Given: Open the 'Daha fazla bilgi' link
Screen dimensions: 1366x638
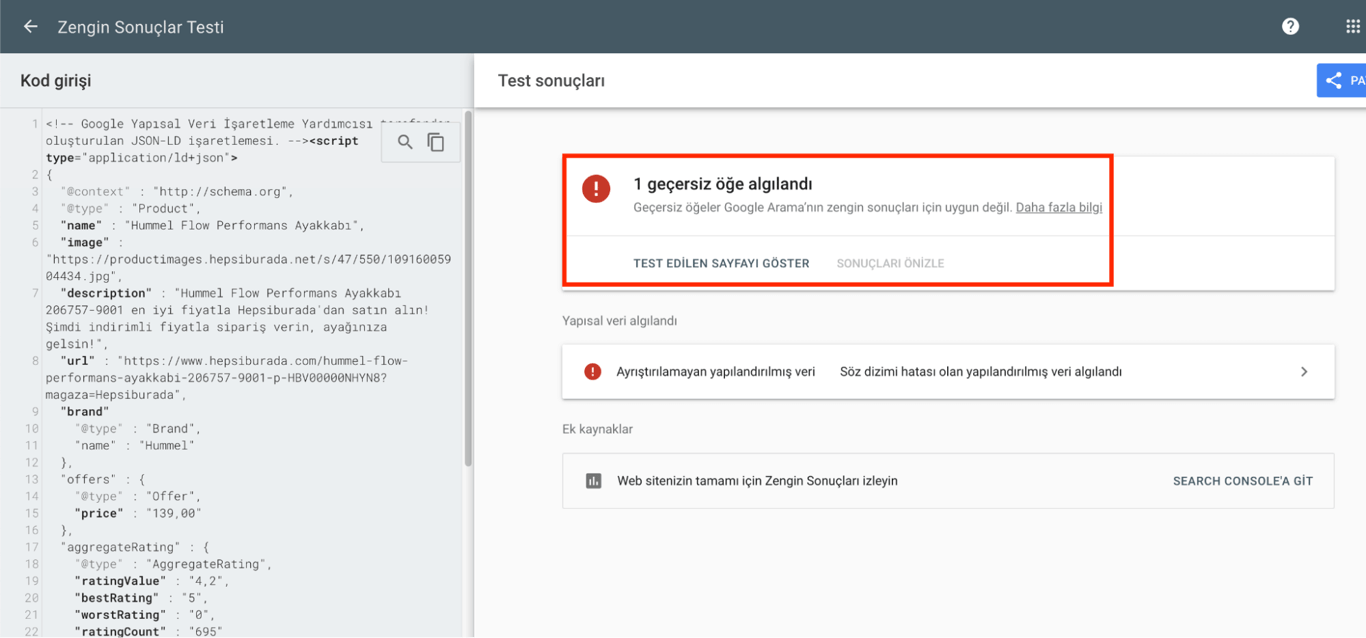Looking at the screenshot, I should click(x=1059, y=207).
